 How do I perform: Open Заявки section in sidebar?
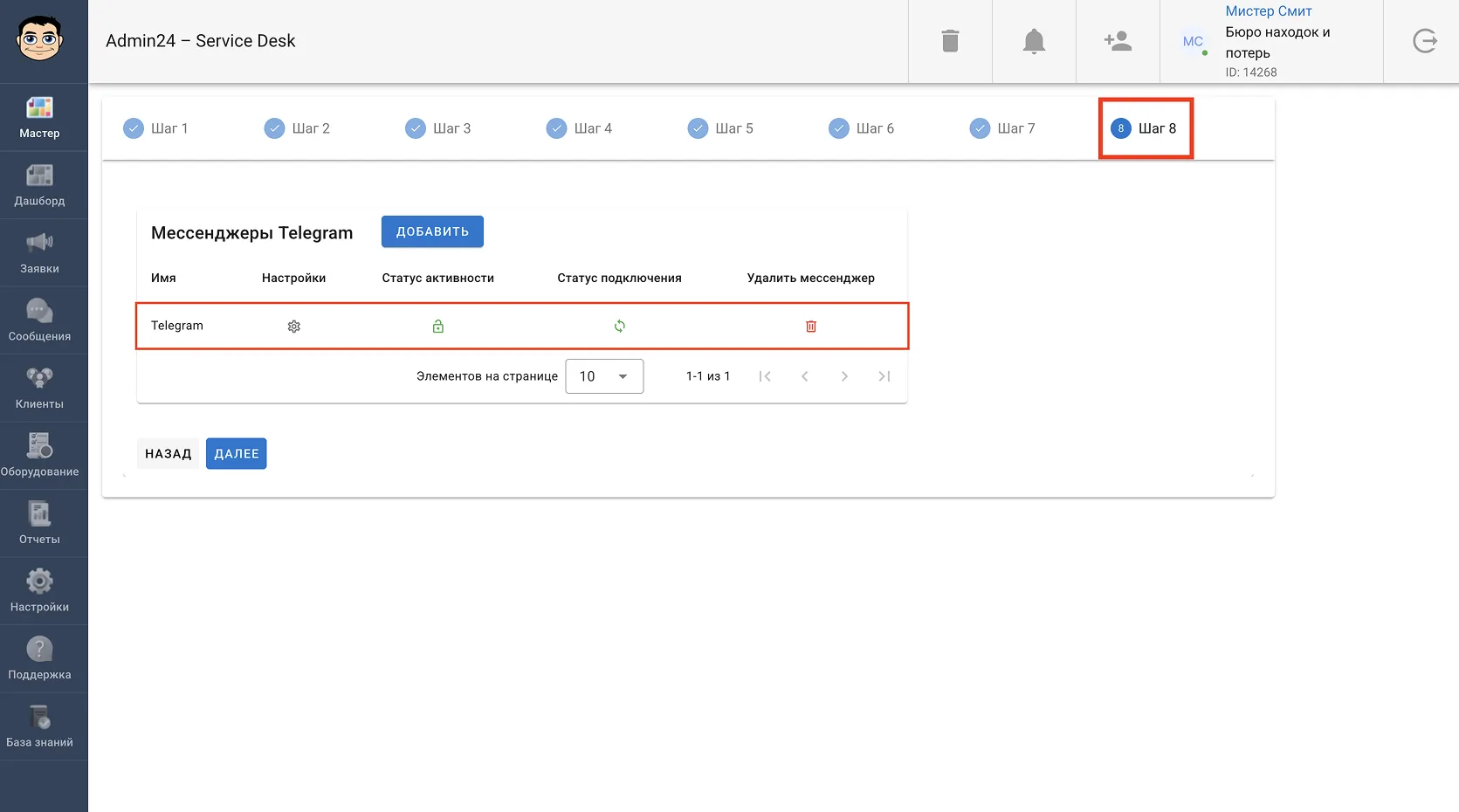coord(39,253)
